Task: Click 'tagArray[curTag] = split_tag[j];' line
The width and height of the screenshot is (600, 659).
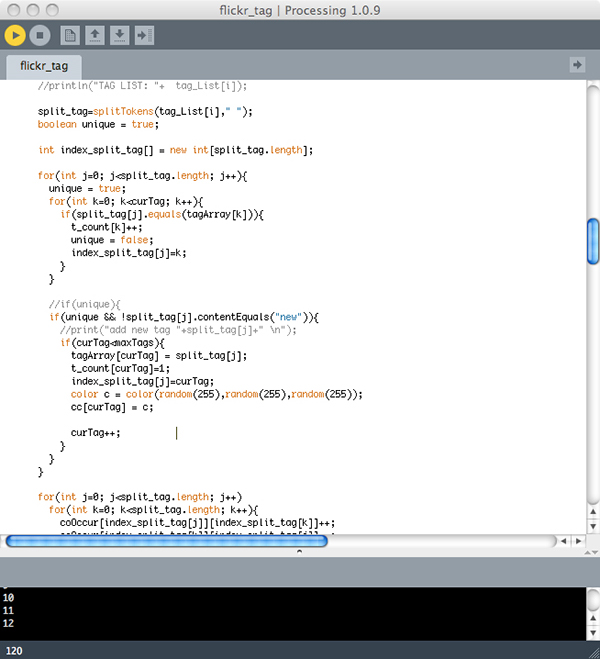Action: [x=159, y=356]
